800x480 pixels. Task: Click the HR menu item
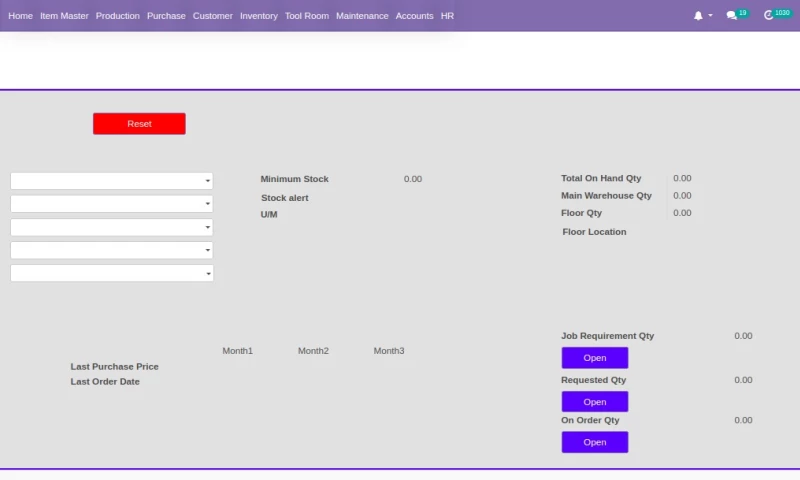[447, 16]
